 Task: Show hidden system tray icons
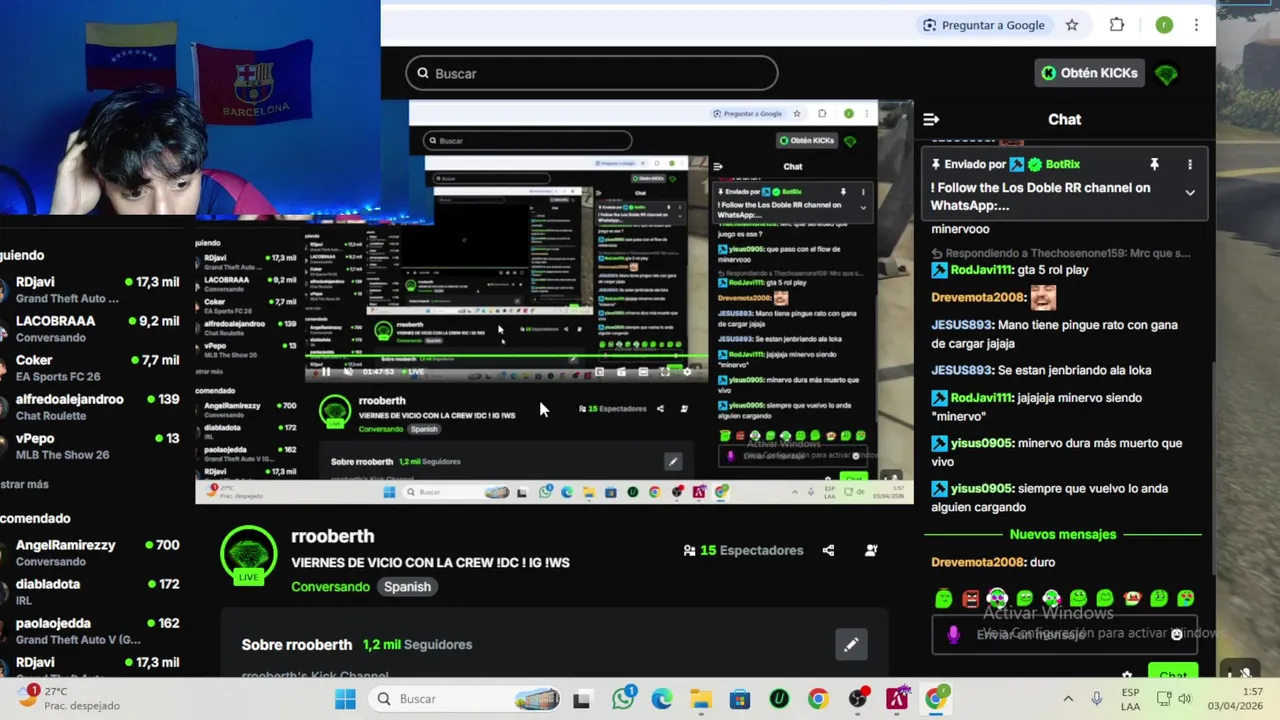coord(1068,699)
